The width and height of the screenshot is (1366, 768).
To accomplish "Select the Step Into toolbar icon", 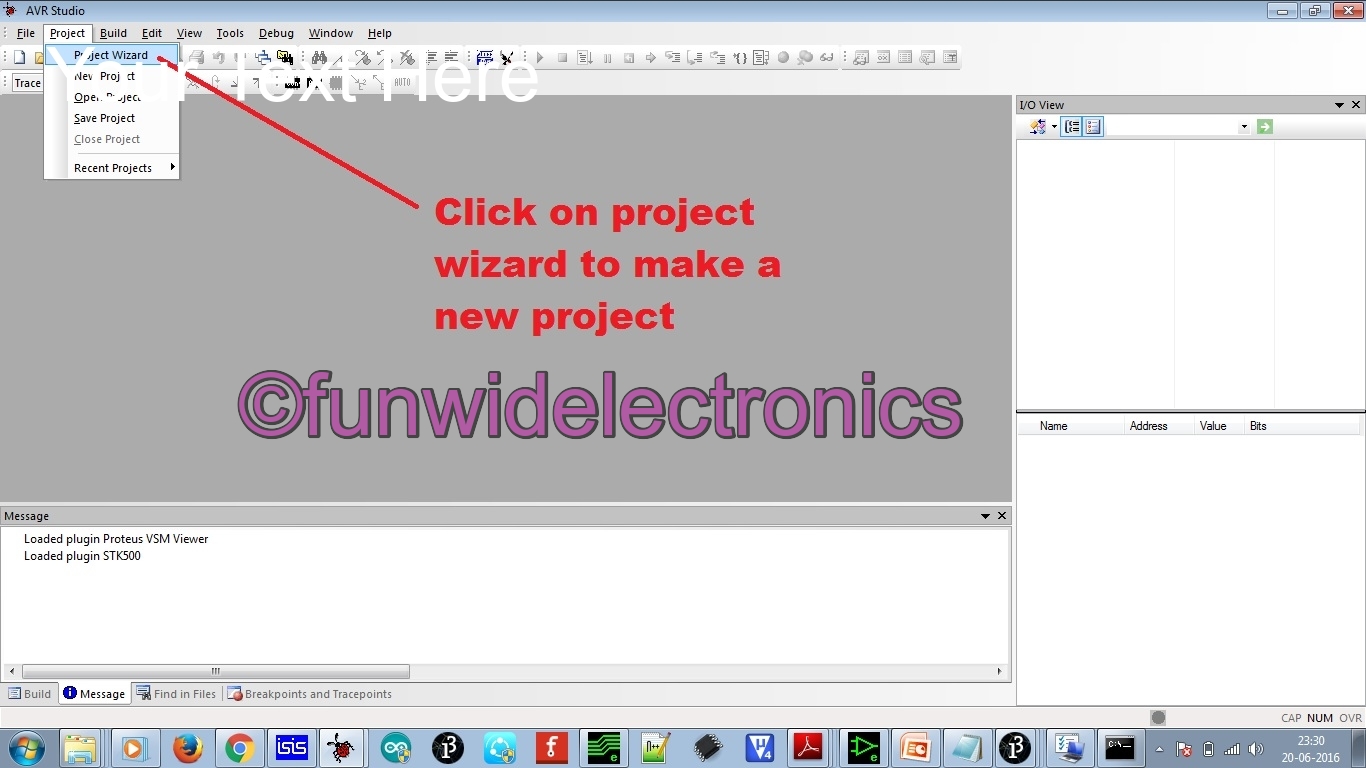I will click(x=672, y=57).
